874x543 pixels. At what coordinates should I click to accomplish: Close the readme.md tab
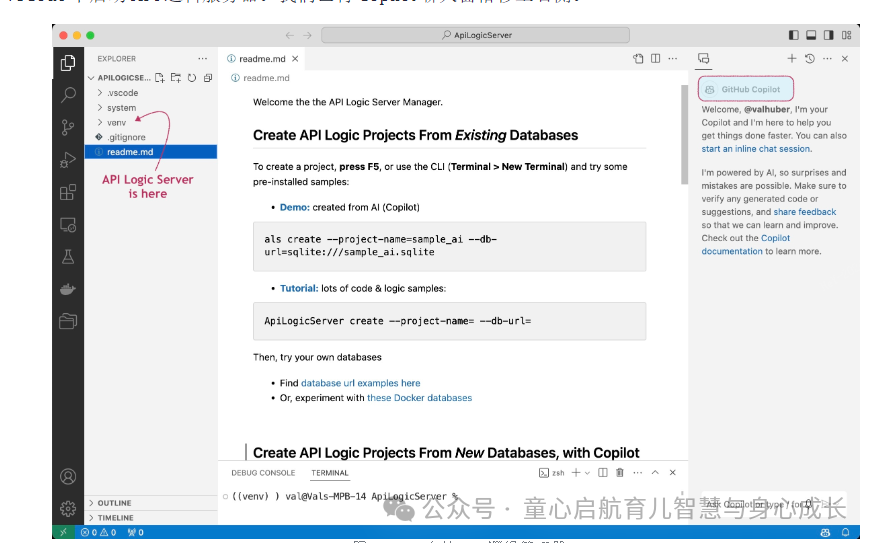click(x=295, y=59)
